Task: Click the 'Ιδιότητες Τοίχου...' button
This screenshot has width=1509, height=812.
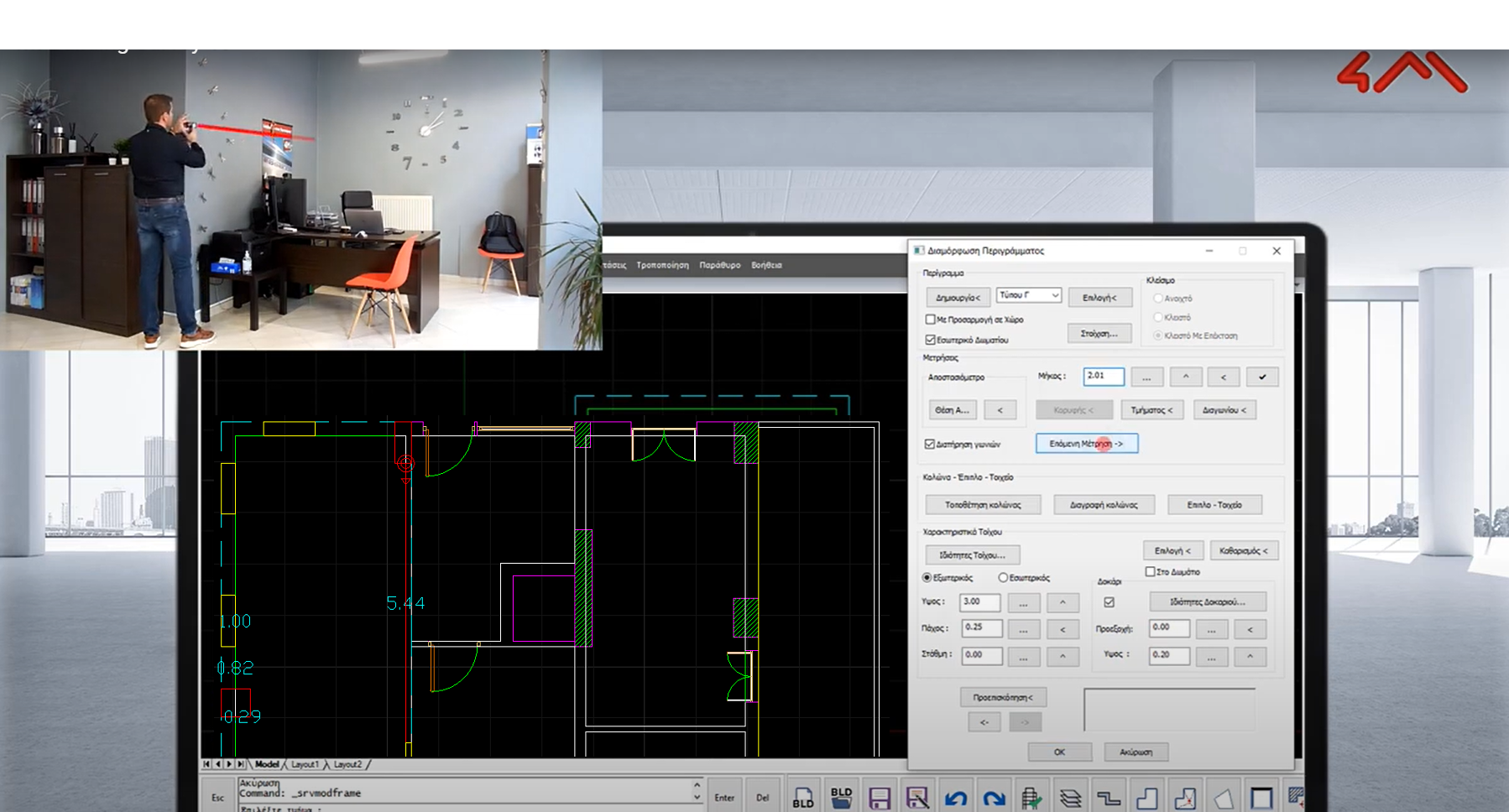Action: [972, 555]
